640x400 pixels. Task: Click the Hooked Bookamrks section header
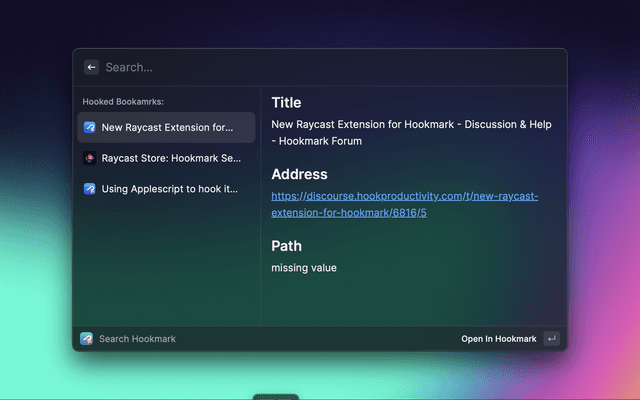[x=123, y=102]
